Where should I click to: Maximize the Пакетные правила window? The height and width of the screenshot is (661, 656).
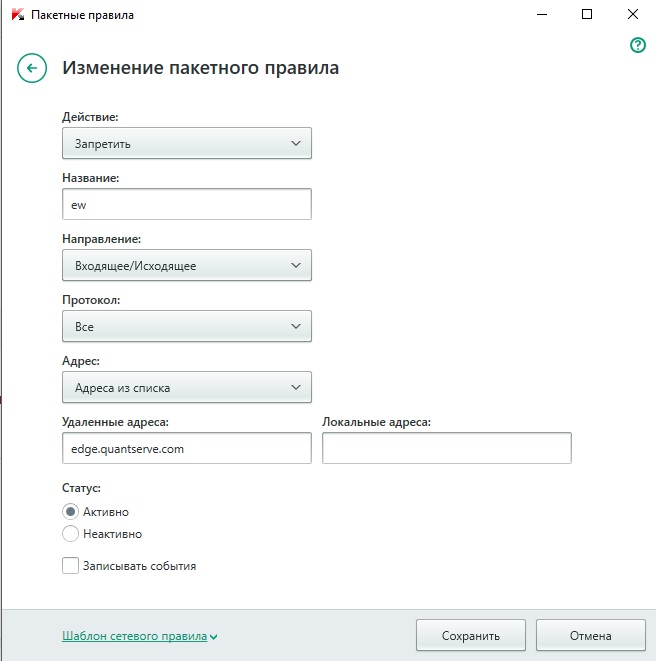click(x=587, y=15)
